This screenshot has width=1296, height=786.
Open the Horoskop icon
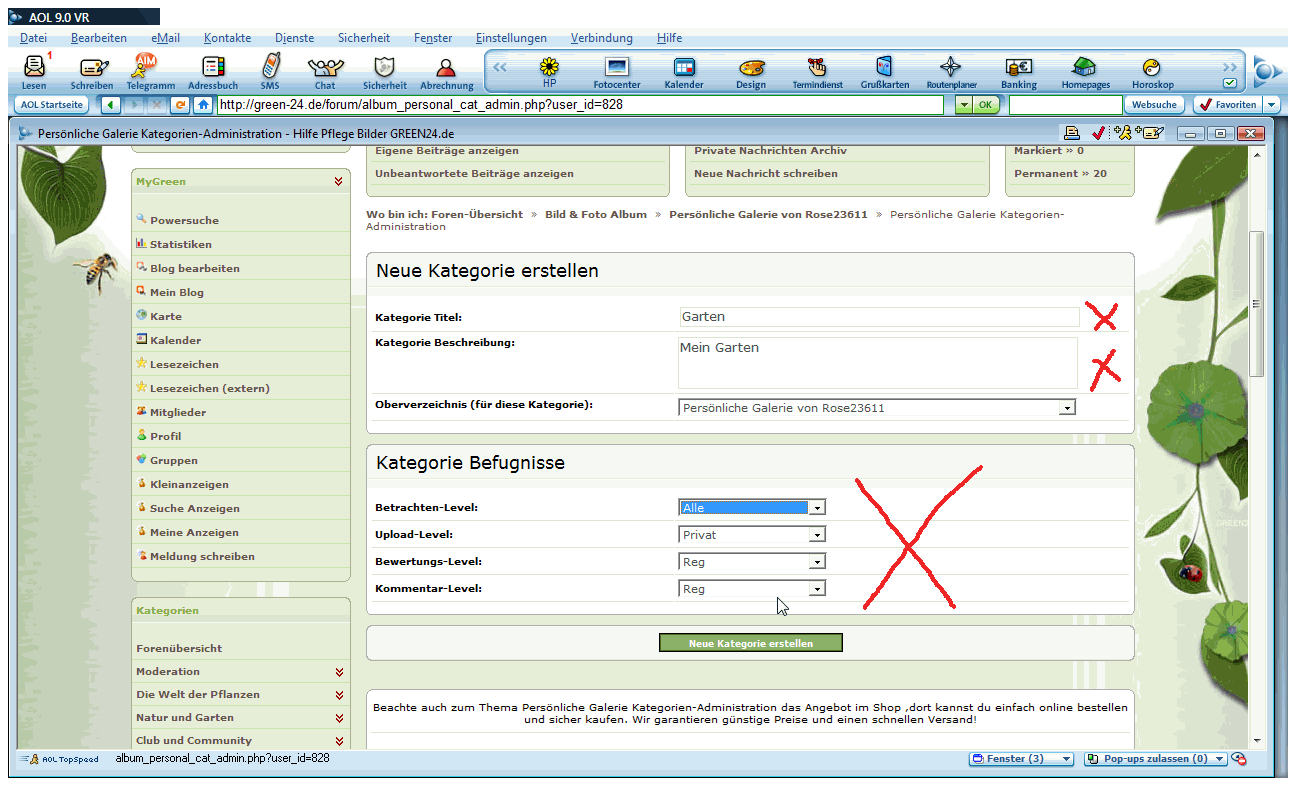pyautogui.click(x=1152, y=69)
